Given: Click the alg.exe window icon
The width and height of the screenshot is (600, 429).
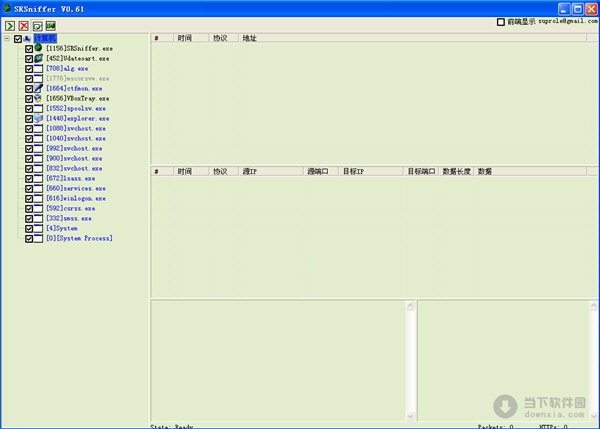Looking at the screenshot, I should (38, 69).
